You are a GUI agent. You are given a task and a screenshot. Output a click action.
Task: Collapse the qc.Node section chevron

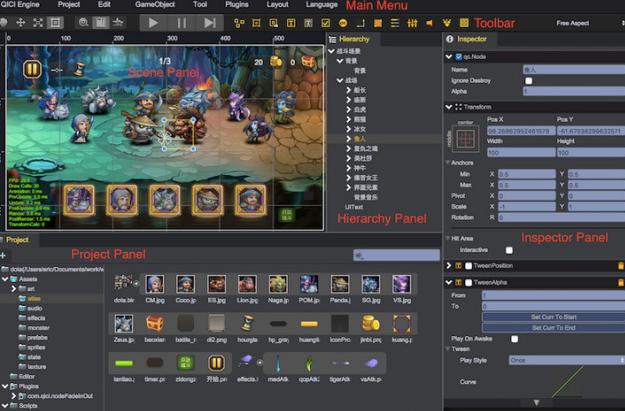(x=449, y=57)
